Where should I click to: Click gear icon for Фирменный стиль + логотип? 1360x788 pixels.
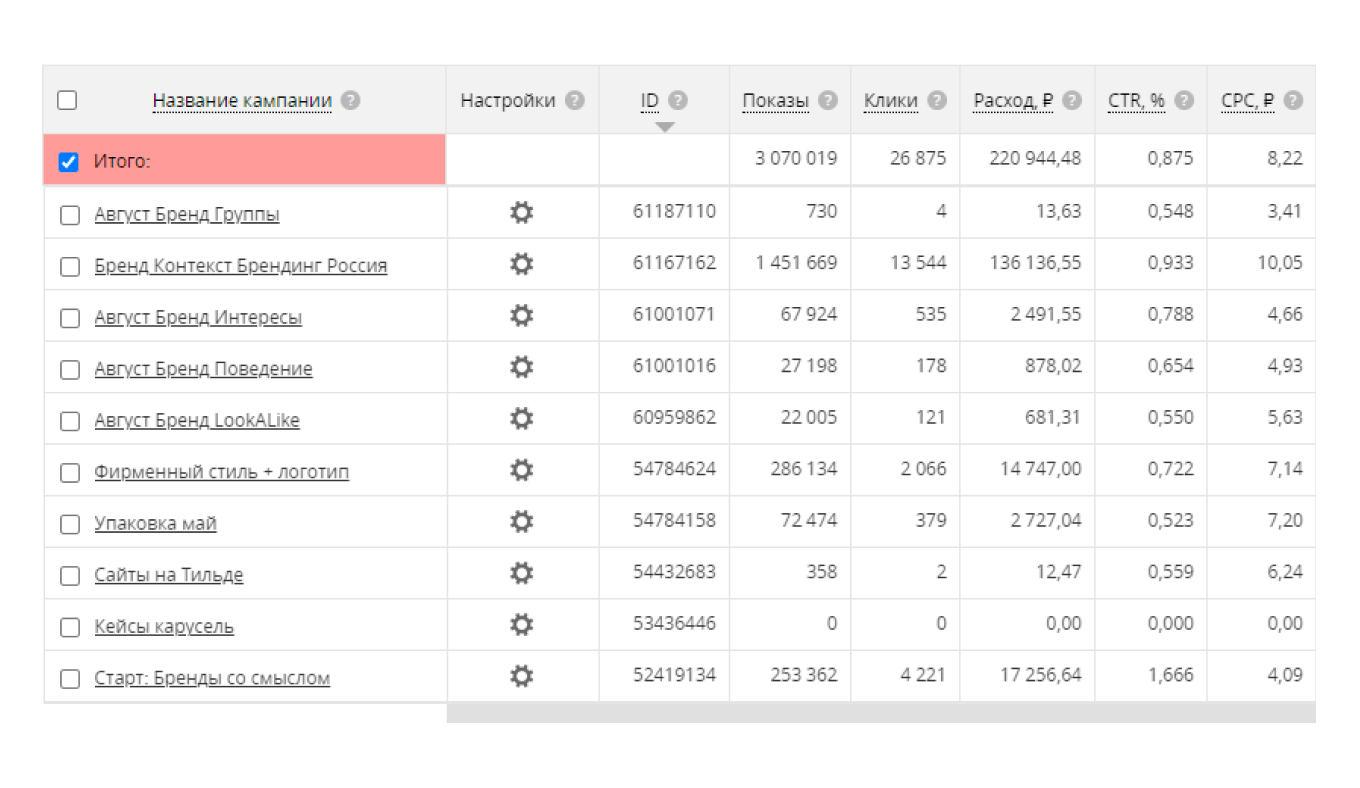point(521,470)
